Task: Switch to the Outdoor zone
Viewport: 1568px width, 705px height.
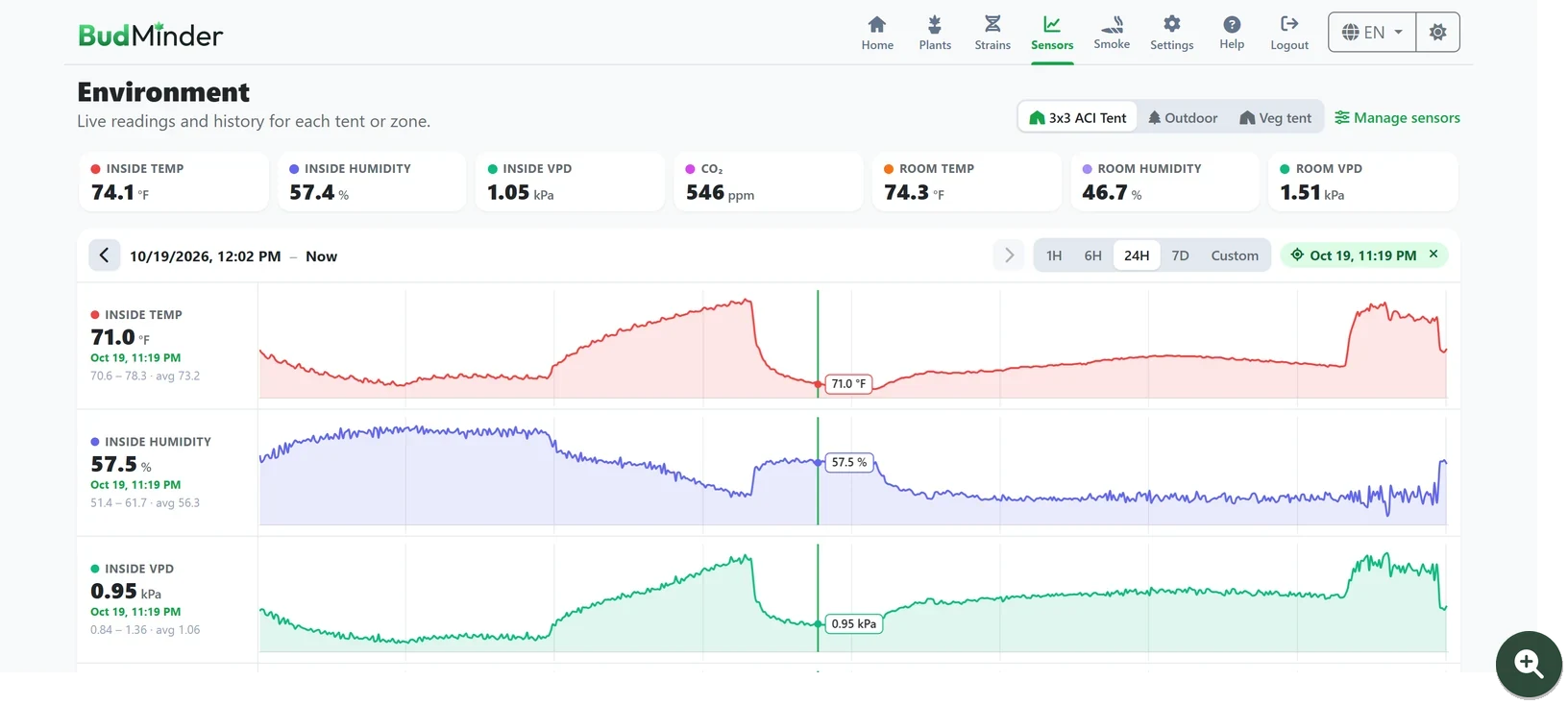Action: click(x=1183, y=117)
